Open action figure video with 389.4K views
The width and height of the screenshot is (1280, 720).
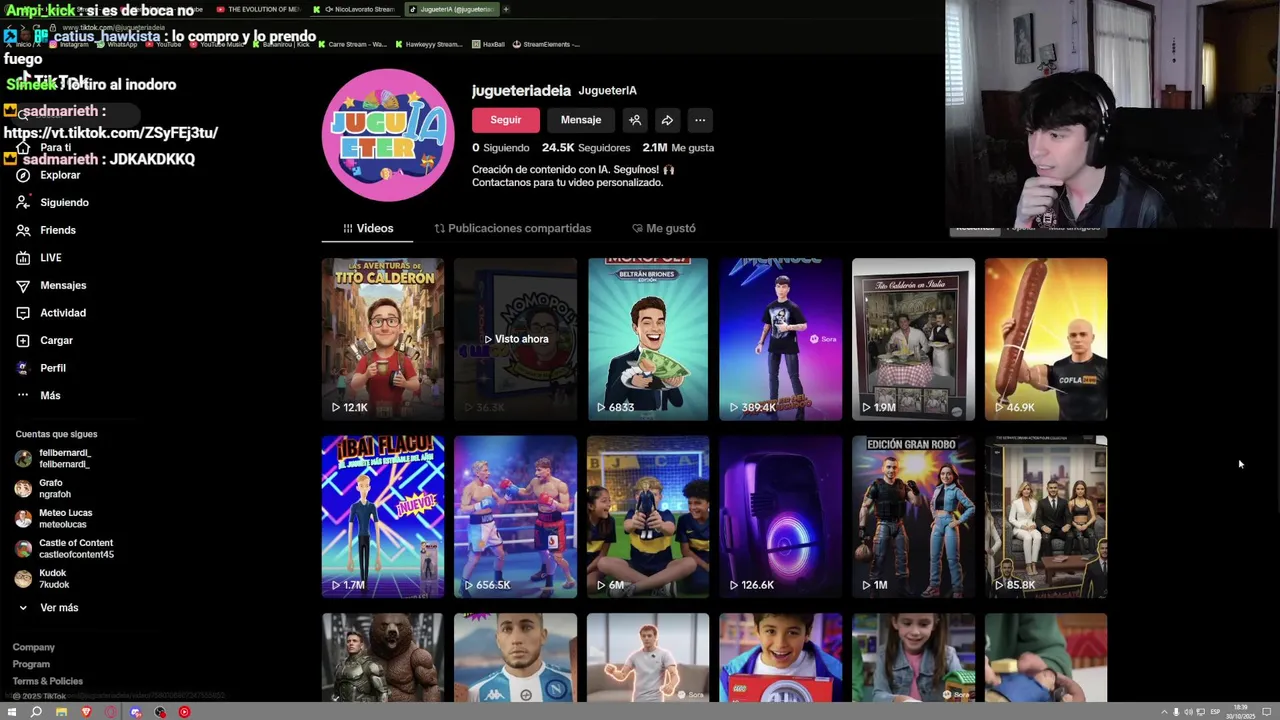pyautogui.click(x=781, y=339)
